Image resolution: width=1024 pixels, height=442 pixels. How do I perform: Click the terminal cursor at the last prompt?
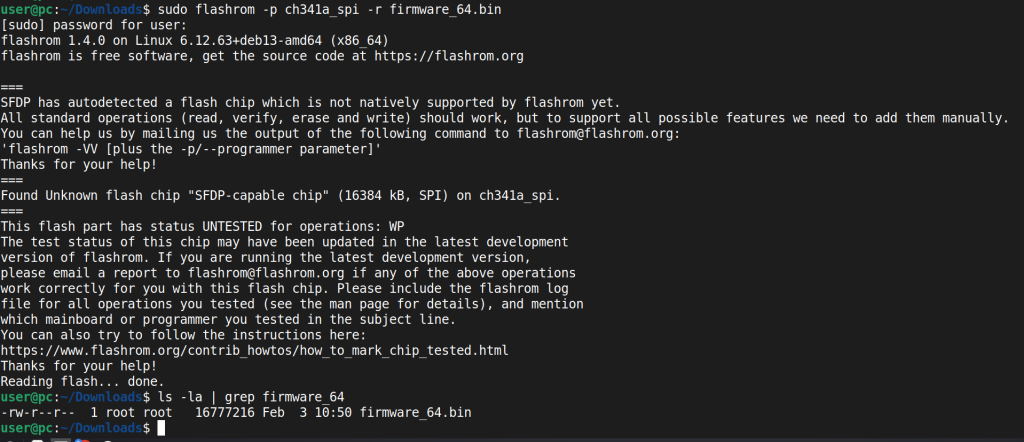[x=160, y=428]
